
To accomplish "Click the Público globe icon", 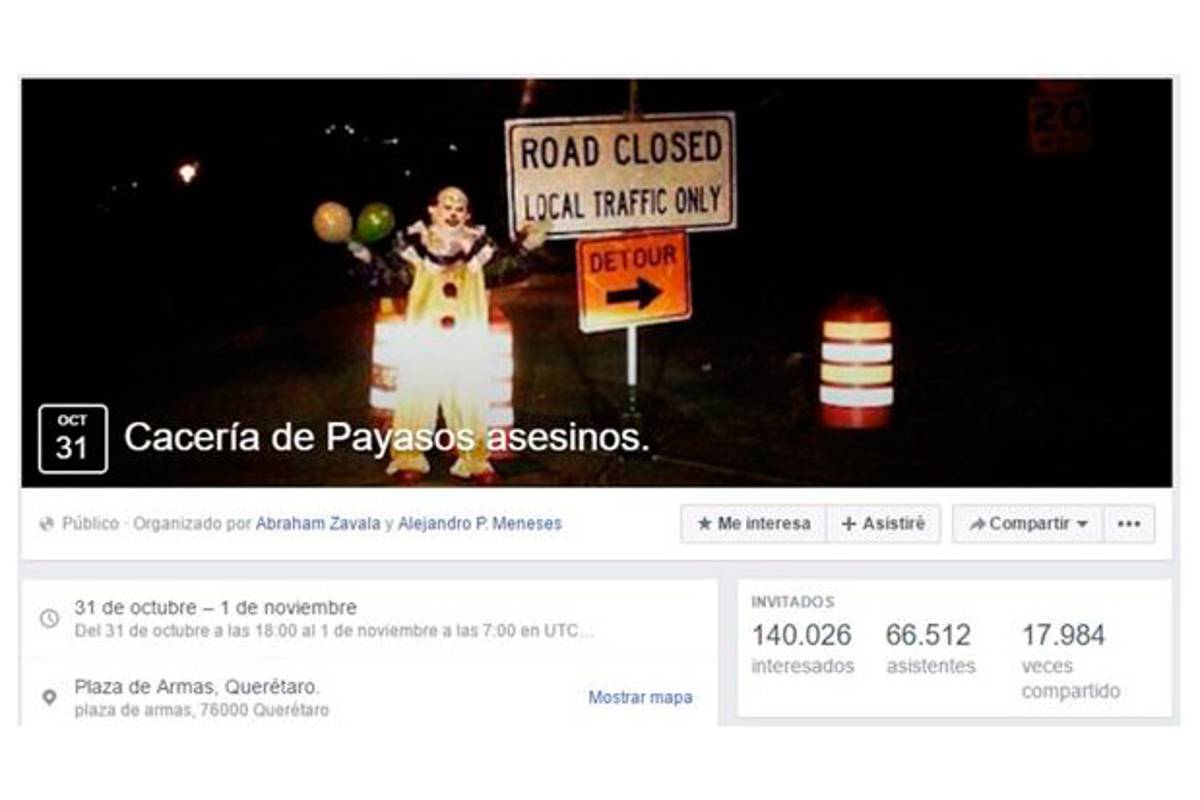I will pos(46,524).
